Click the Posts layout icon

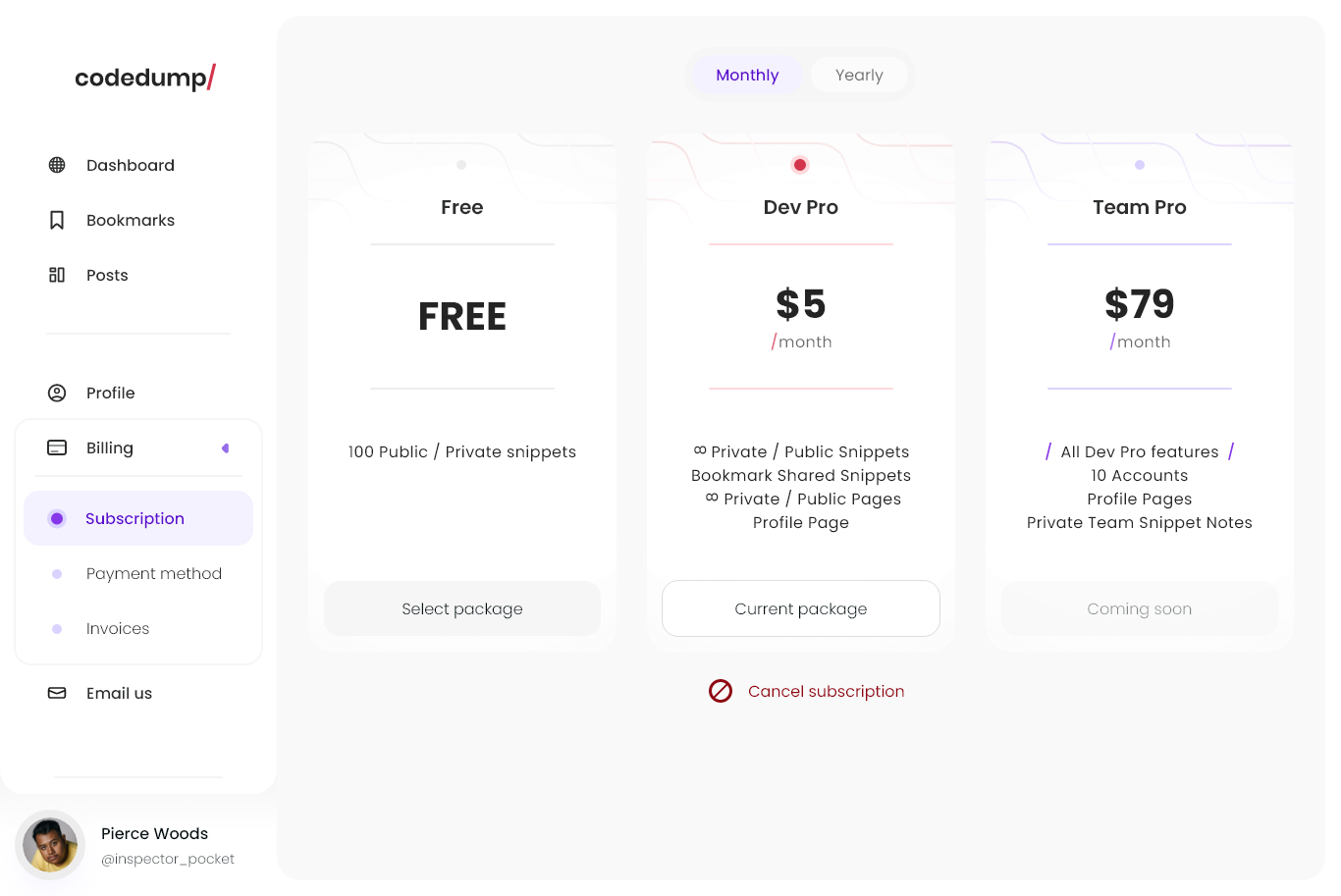pos(57,275)
